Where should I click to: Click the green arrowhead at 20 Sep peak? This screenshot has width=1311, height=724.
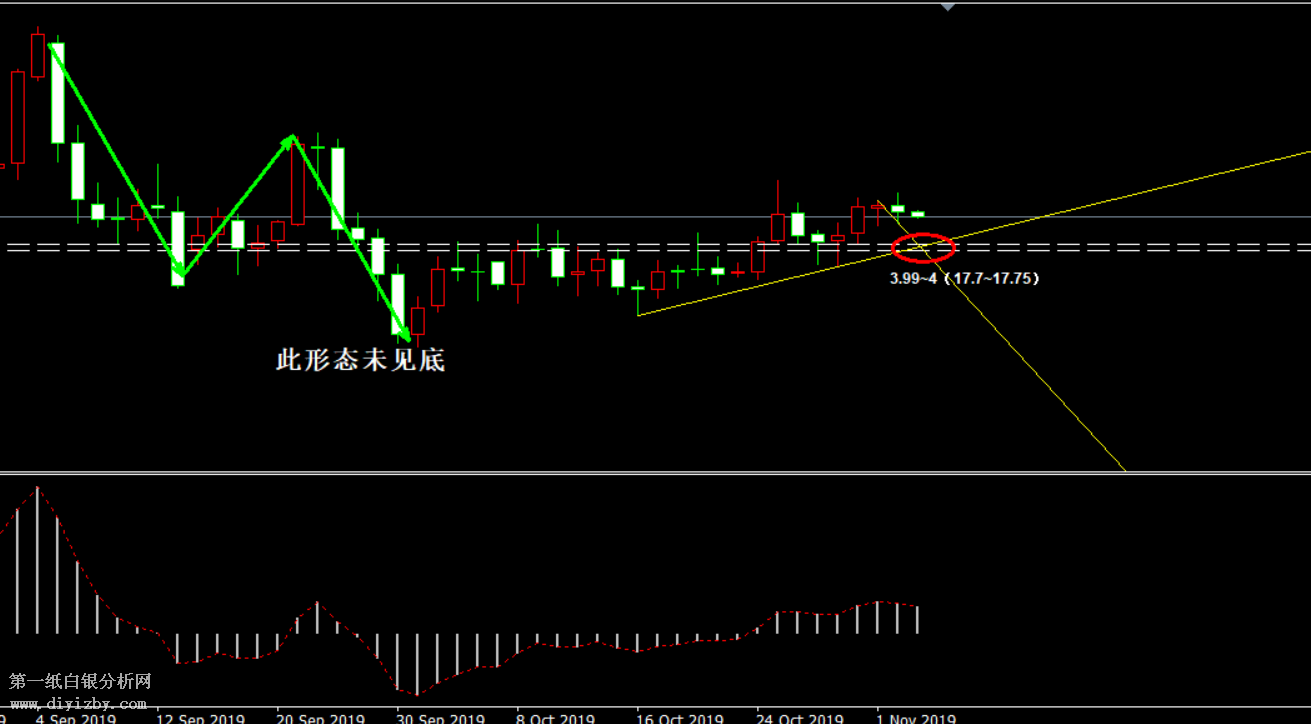291,140
